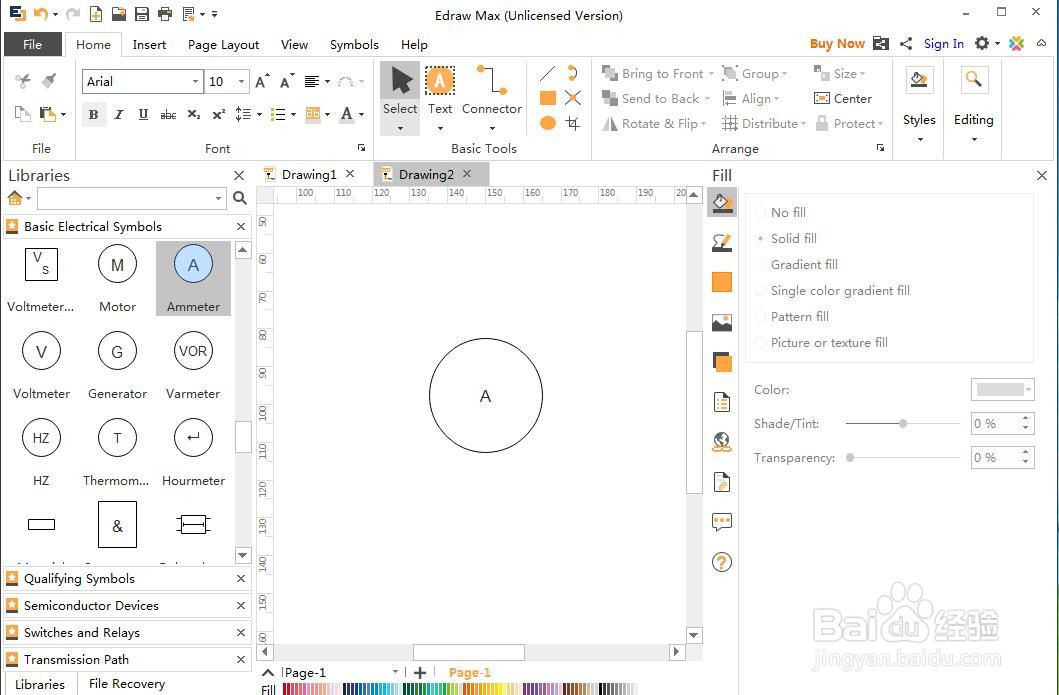Open the Symbols ribbon tab
The width and height of the screenshot is (1059, 695).
click(x=354, y=45)
